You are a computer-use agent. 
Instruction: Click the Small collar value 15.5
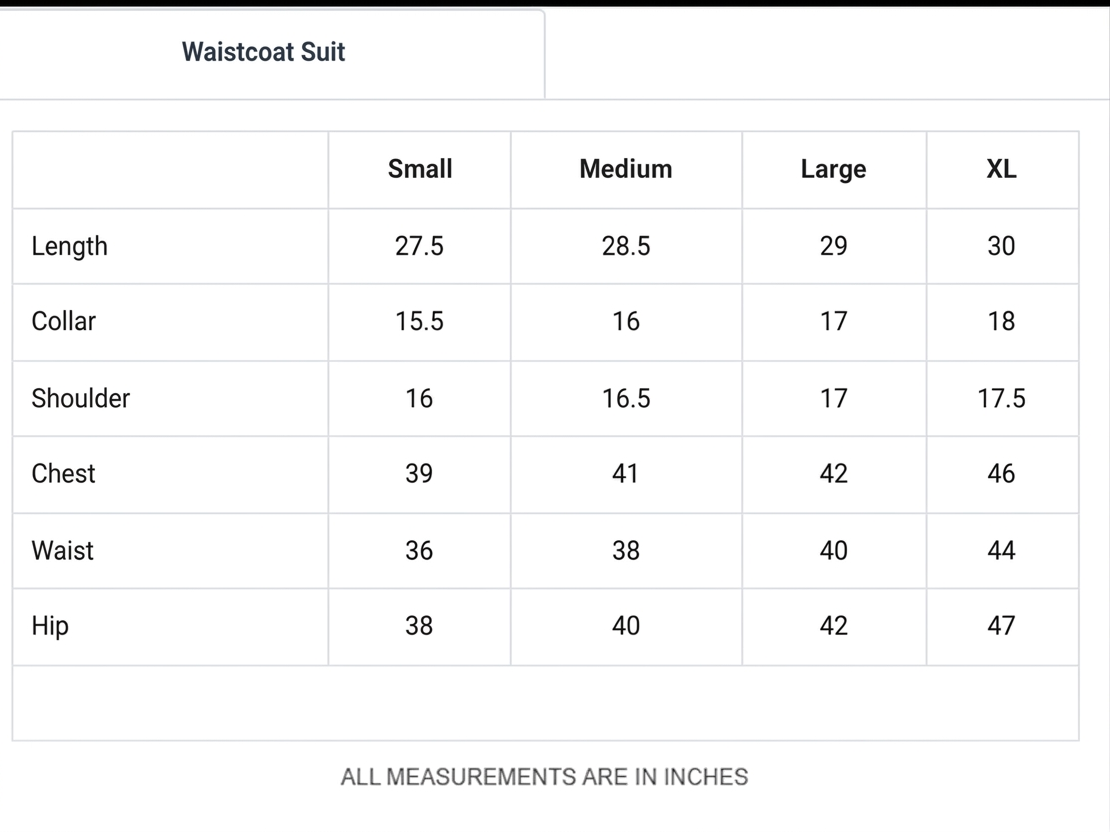tap(419, 321)
